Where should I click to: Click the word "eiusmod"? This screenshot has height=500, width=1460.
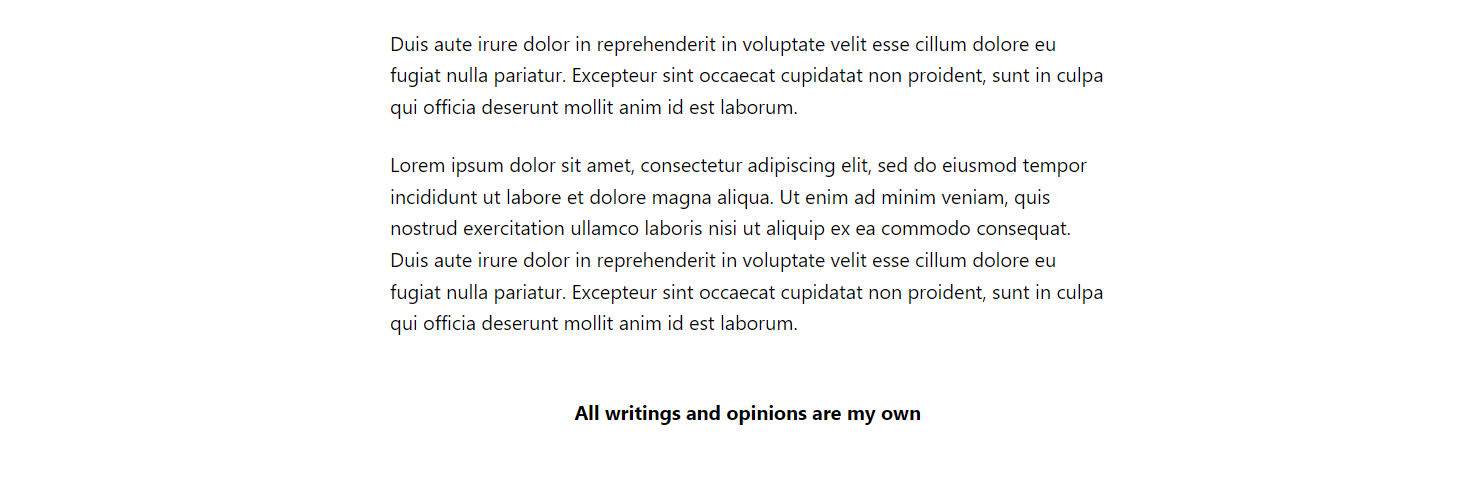pos(979,166)
